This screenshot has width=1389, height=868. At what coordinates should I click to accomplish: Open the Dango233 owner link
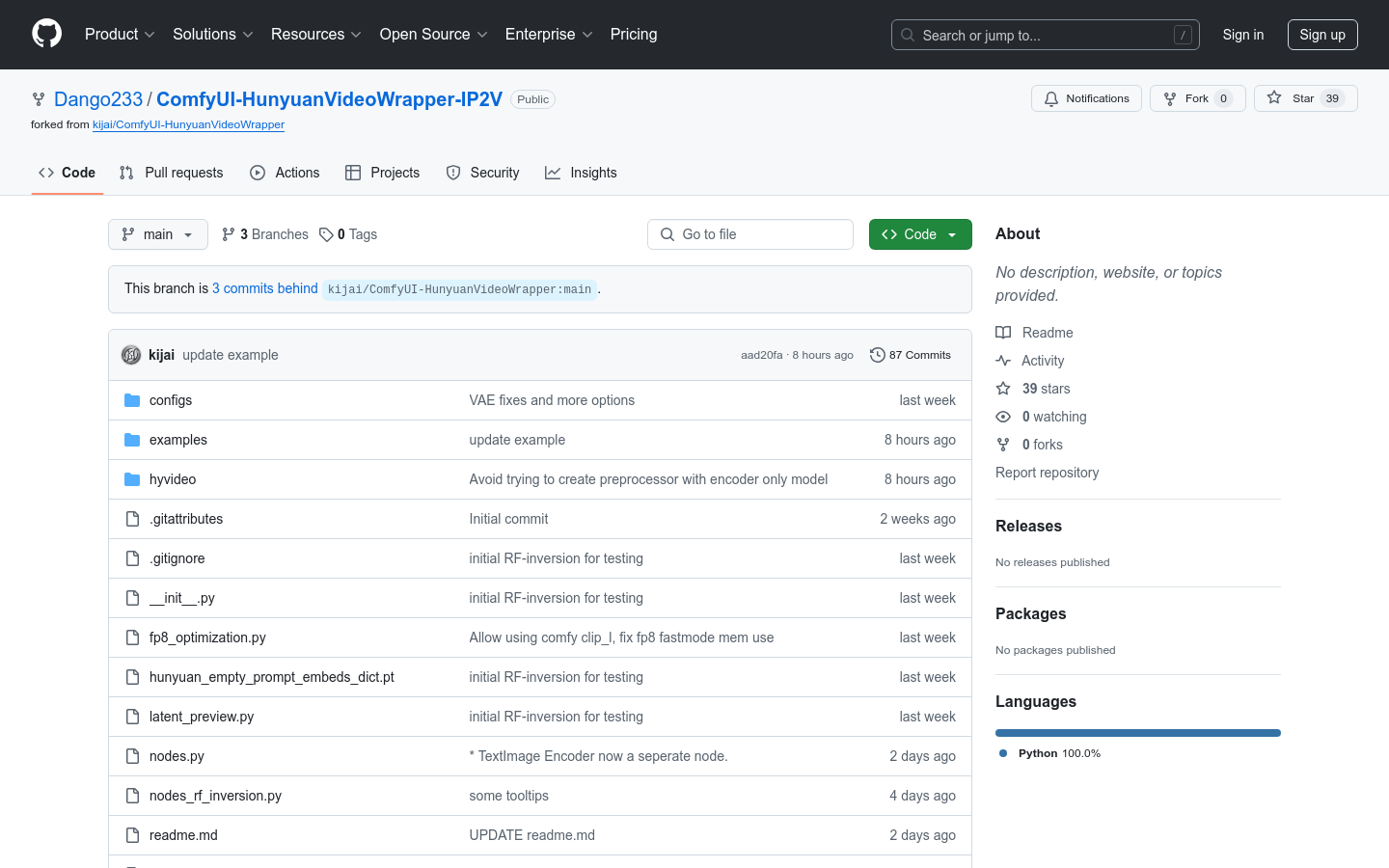point(98,99)
